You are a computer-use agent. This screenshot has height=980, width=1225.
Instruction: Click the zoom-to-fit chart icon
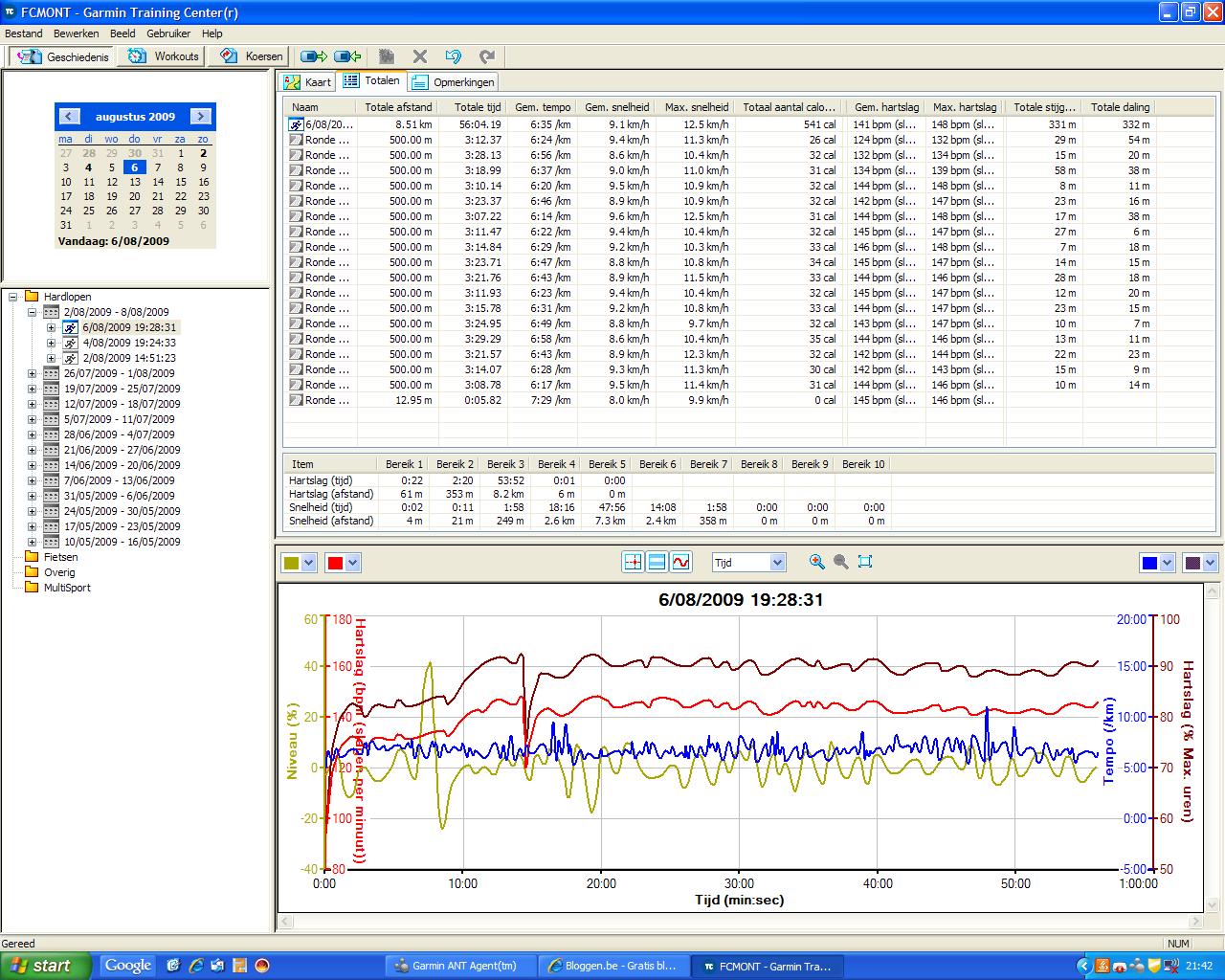click(x=865, y=562)
